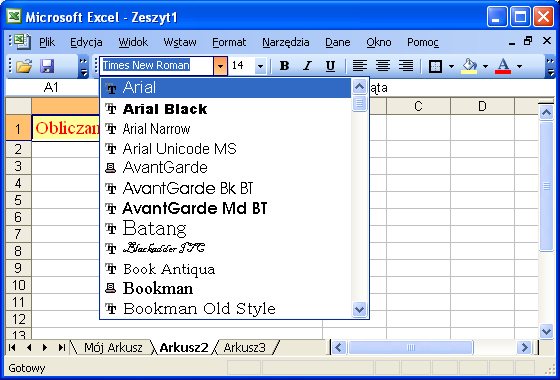
Task: Click the Save floppy disk icon
Action: 47,66
